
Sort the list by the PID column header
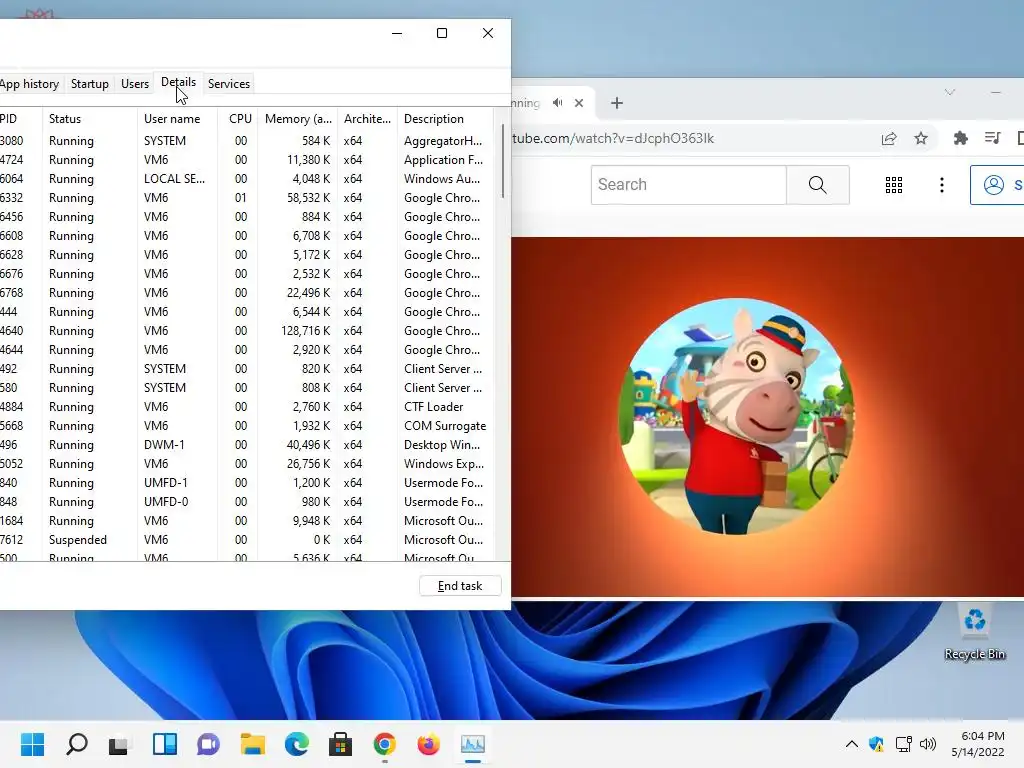click(20, 119)
